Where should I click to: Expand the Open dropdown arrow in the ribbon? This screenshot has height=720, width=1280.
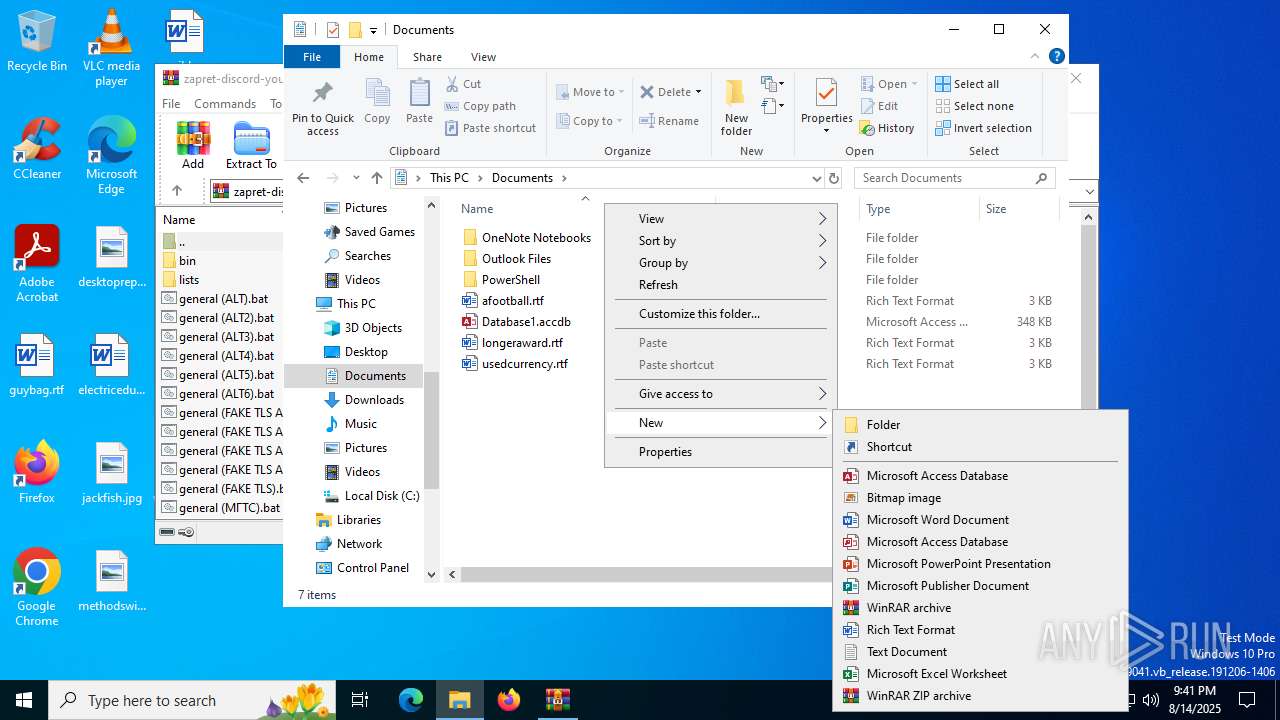[x=916, y=84]
